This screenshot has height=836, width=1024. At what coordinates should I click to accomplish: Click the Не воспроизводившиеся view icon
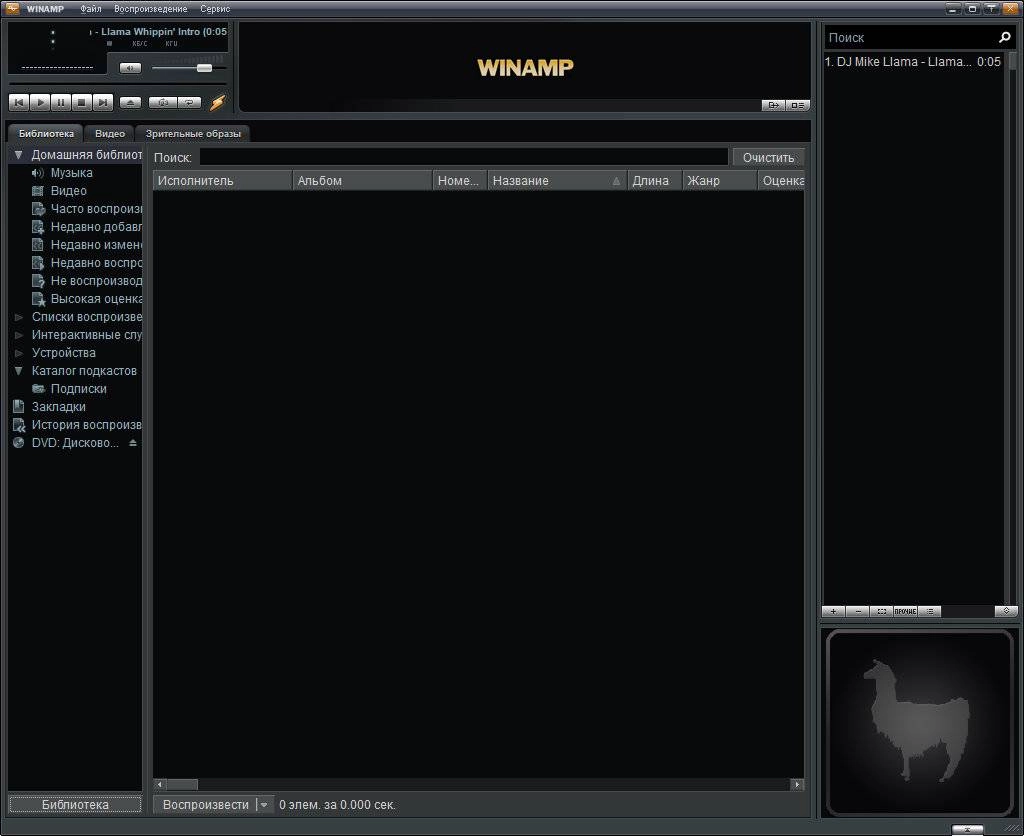(38, 281)
